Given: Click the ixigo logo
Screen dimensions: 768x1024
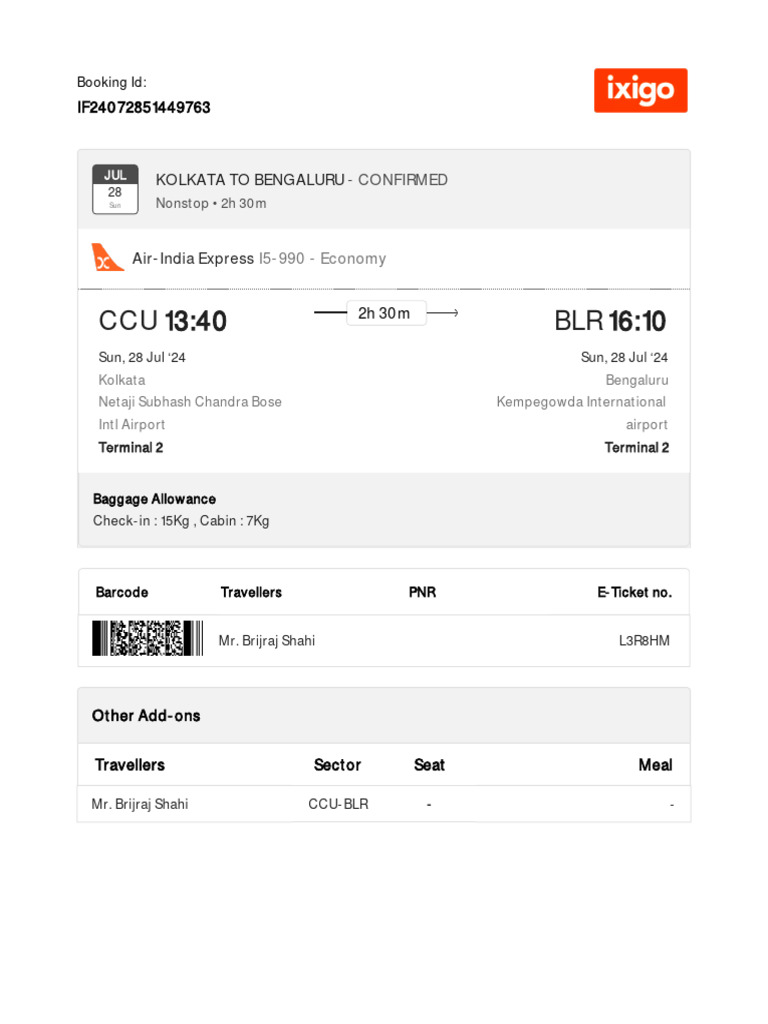Looking at the screenshot, I should (x=640, y=91).
